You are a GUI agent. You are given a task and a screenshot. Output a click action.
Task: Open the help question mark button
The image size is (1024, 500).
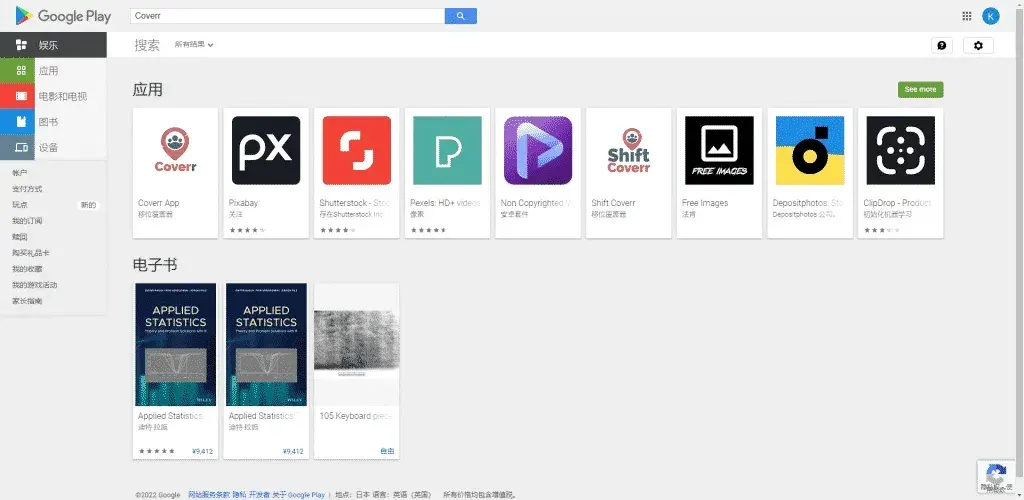point(941,45)
